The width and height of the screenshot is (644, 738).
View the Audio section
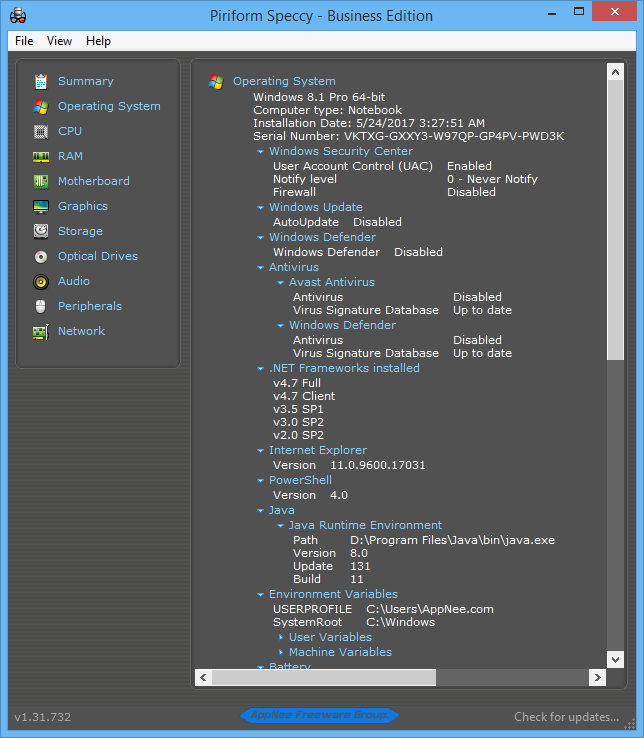point(74,281)
